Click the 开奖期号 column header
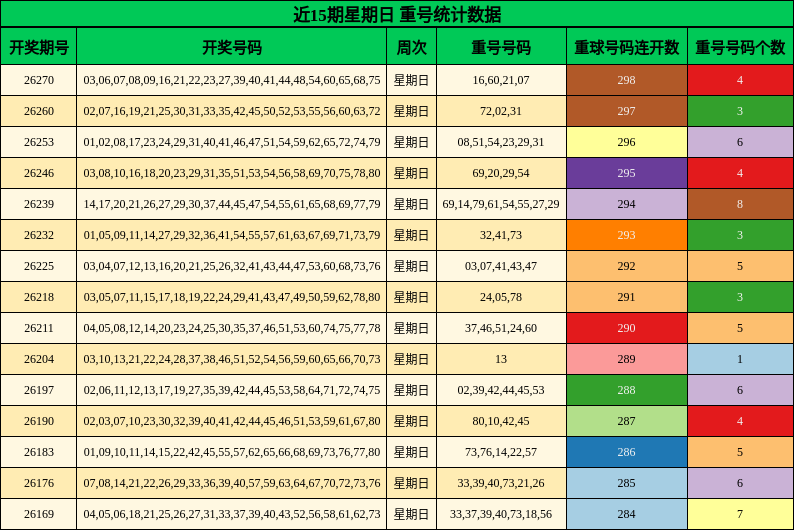The image size is (794, 530). point(38,47)
